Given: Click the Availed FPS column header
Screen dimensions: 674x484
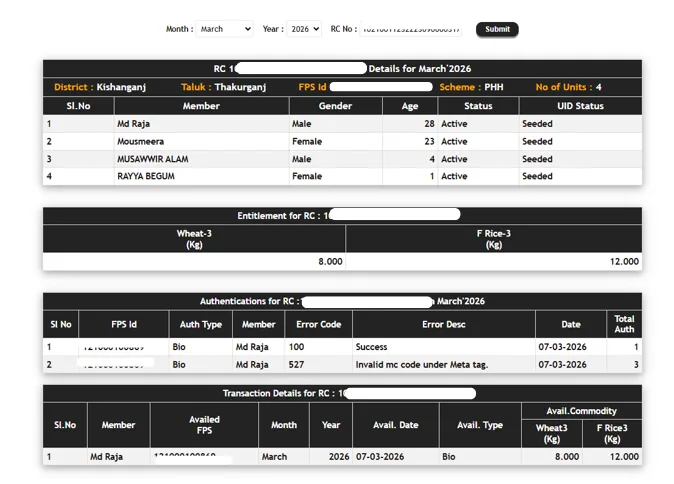Looking at the screenshot, I should (204, 425).
